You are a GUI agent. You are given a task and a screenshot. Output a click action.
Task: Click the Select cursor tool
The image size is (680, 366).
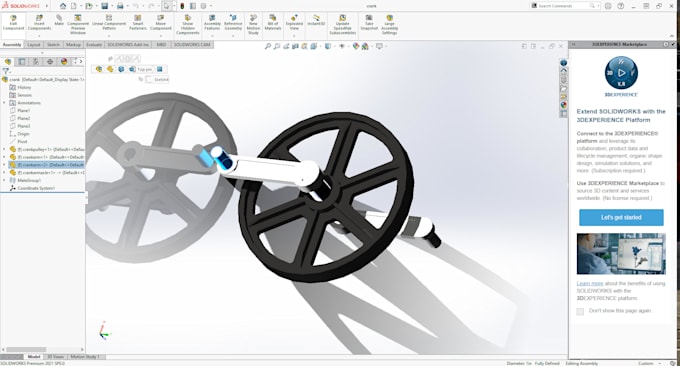pyautogui.click(x=167, y=6)
